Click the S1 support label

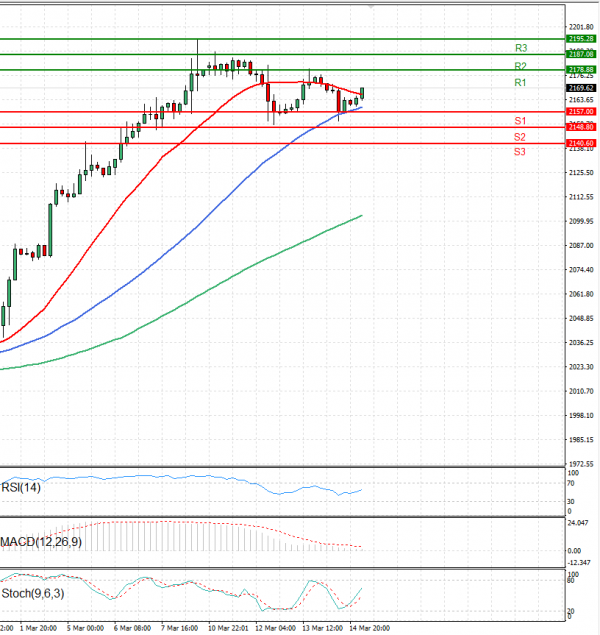pos(520,121)
